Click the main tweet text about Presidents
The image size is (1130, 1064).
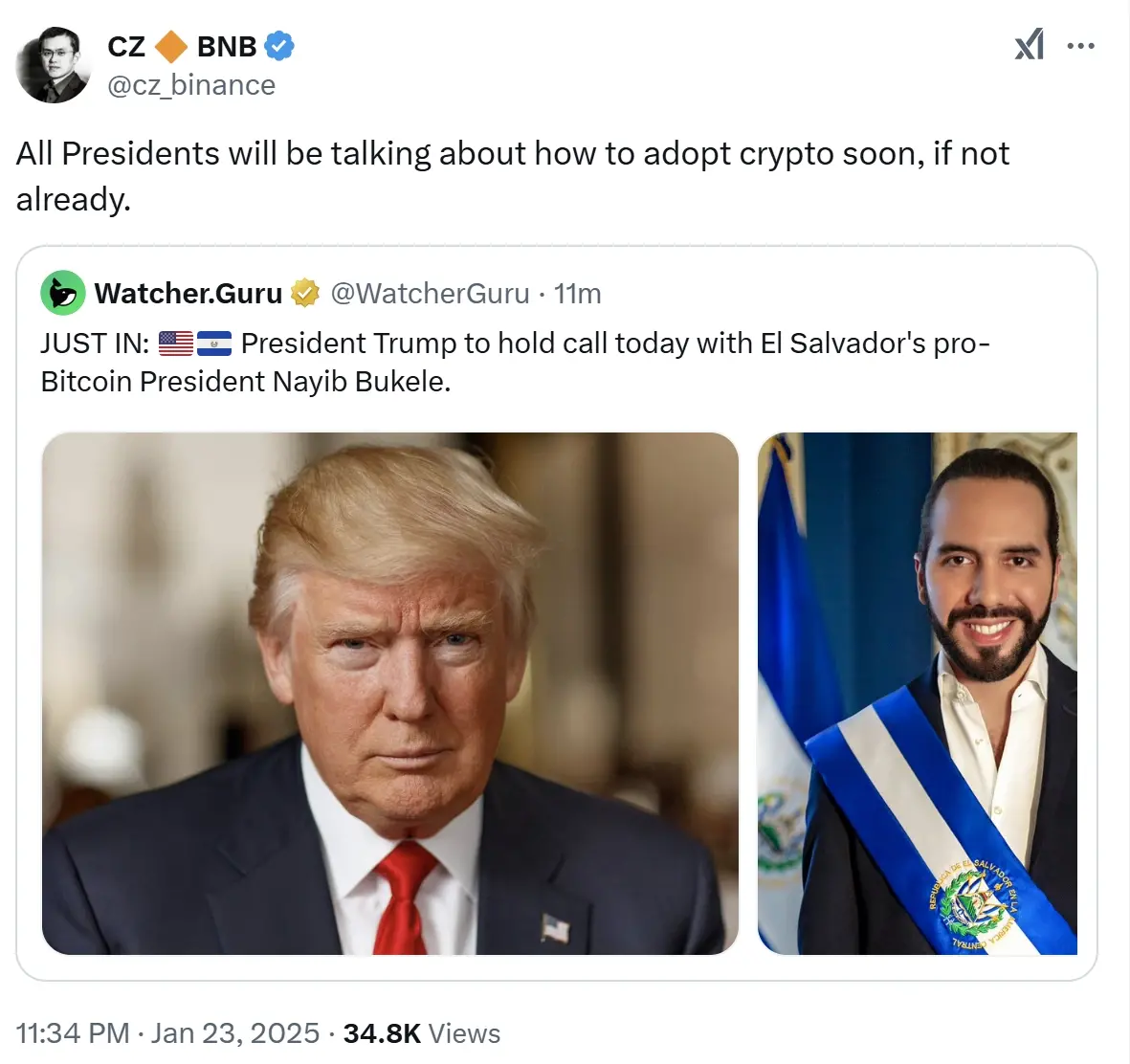pos(513,176)
